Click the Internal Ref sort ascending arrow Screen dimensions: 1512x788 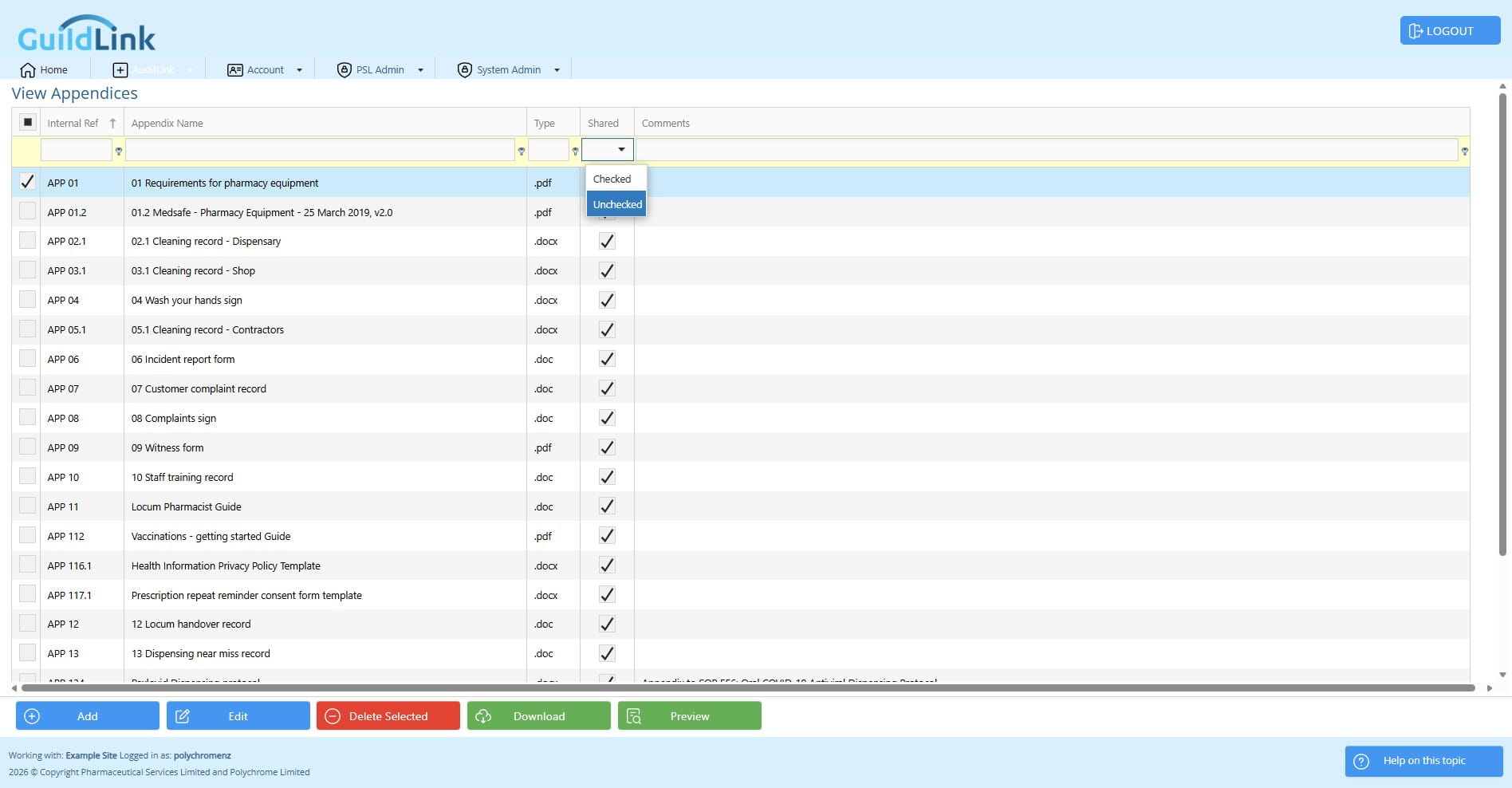point(112,123)
